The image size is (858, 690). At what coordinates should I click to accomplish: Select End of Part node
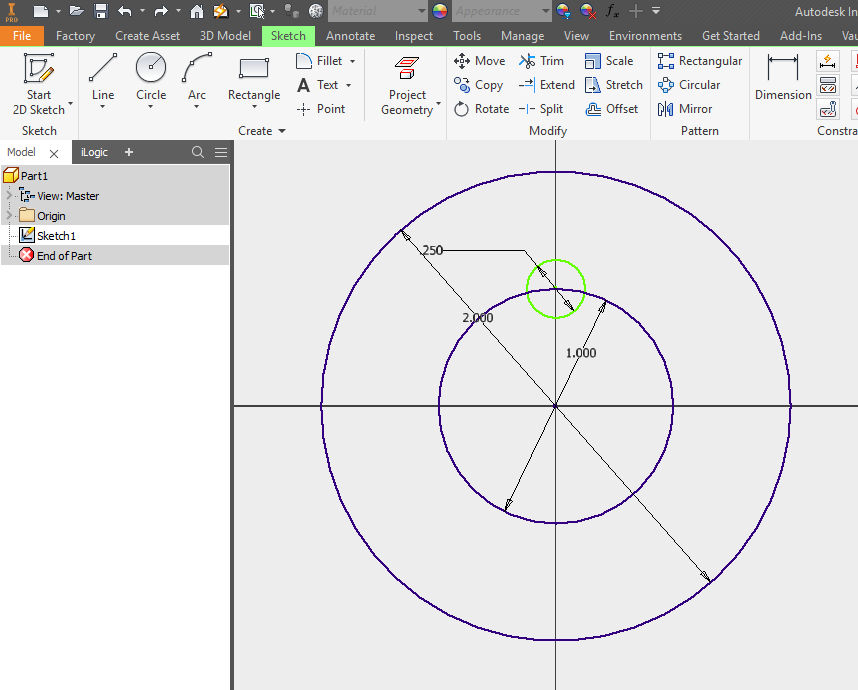pyautogui.click(x=64, y=256)
